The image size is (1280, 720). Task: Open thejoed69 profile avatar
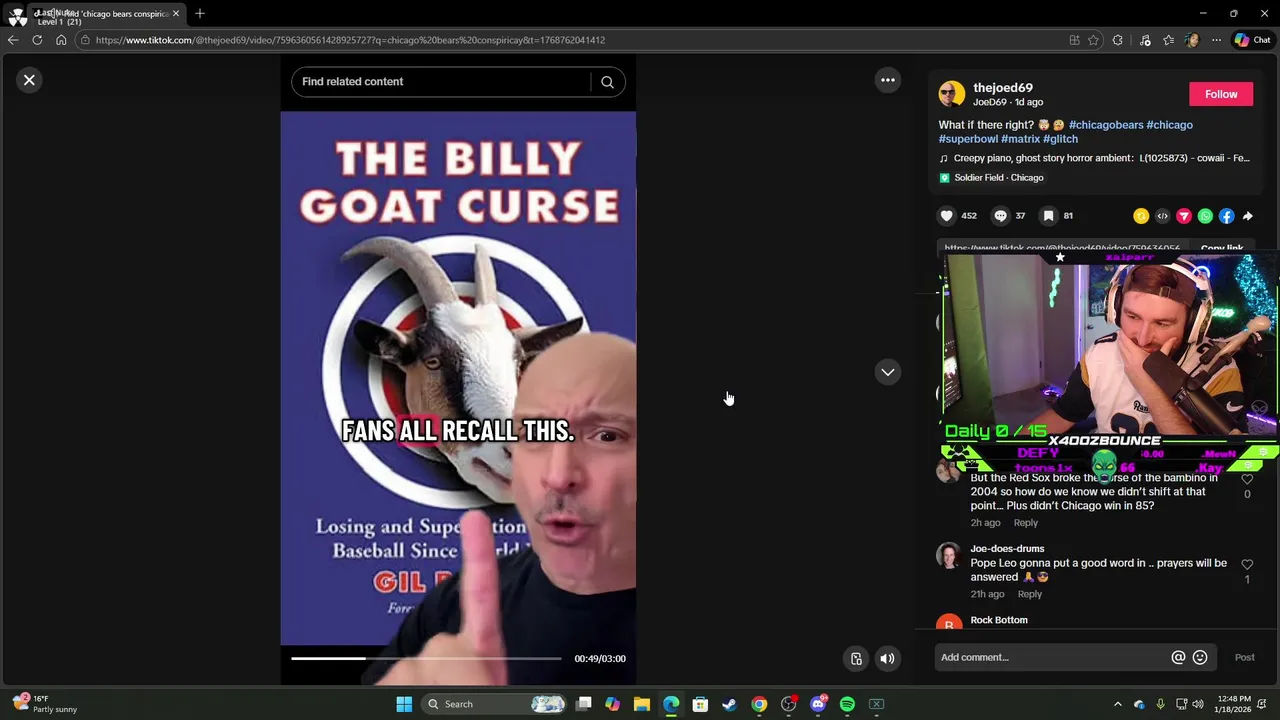[x=952, y=94]
